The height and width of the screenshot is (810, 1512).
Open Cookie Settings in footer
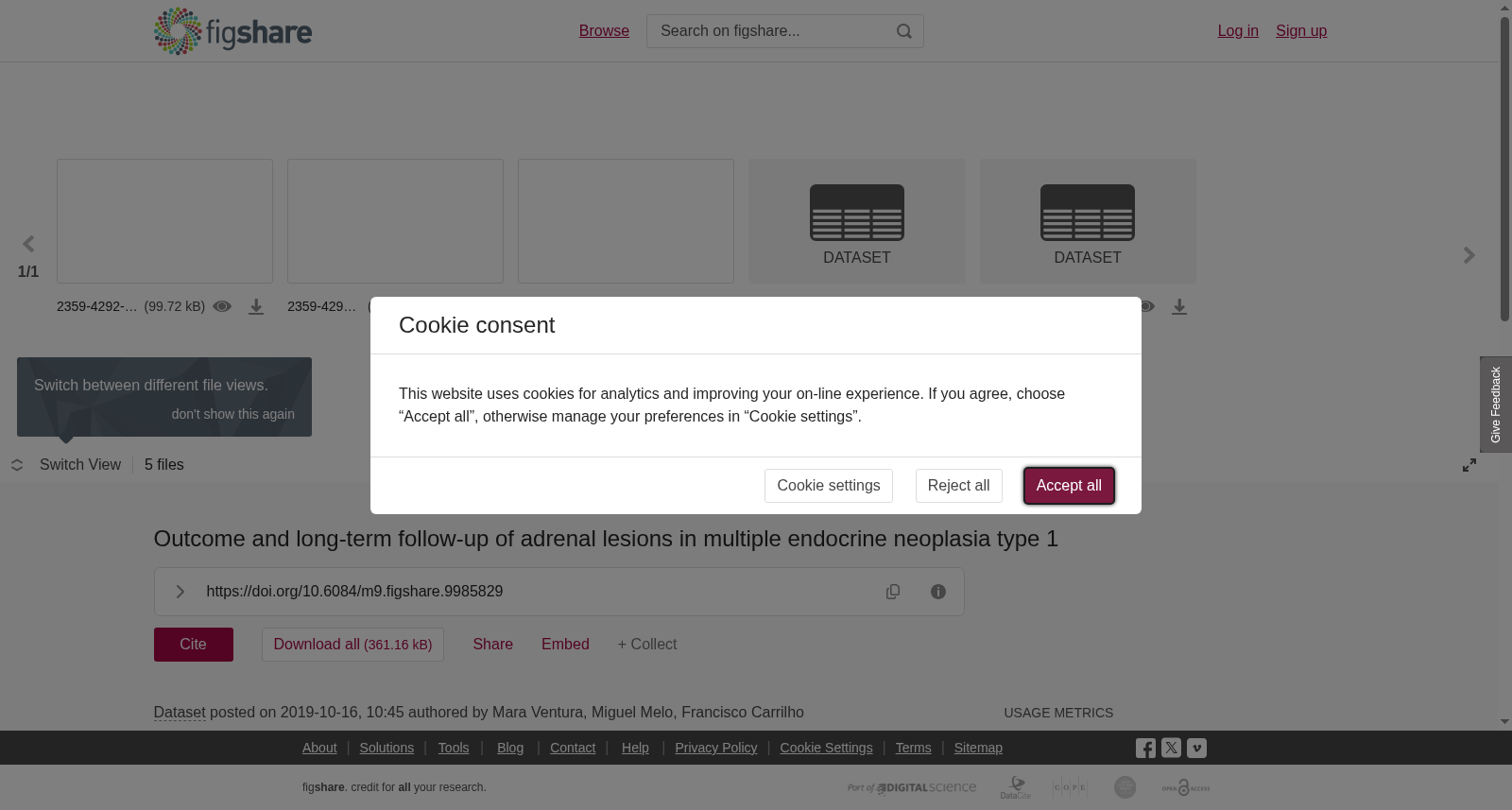pyautogui.click(x=826, y=748)
